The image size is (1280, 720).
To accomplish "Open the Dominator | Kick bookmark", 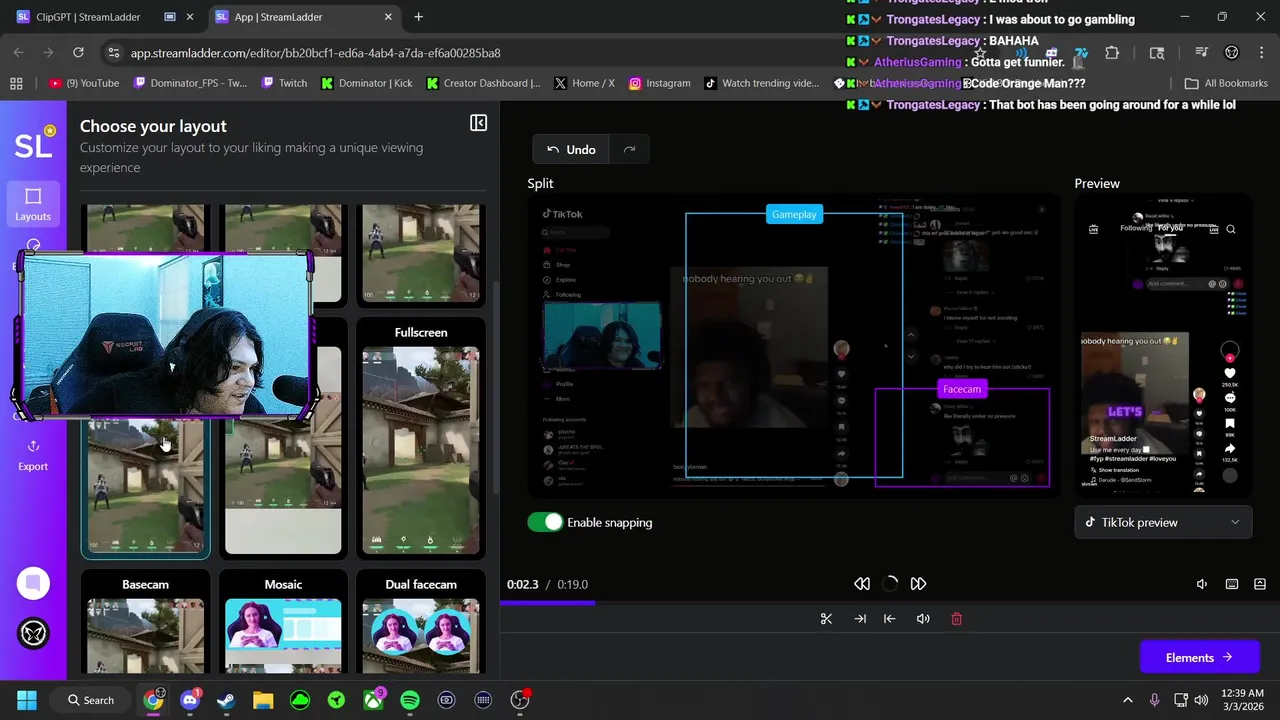I will point(366,83).
